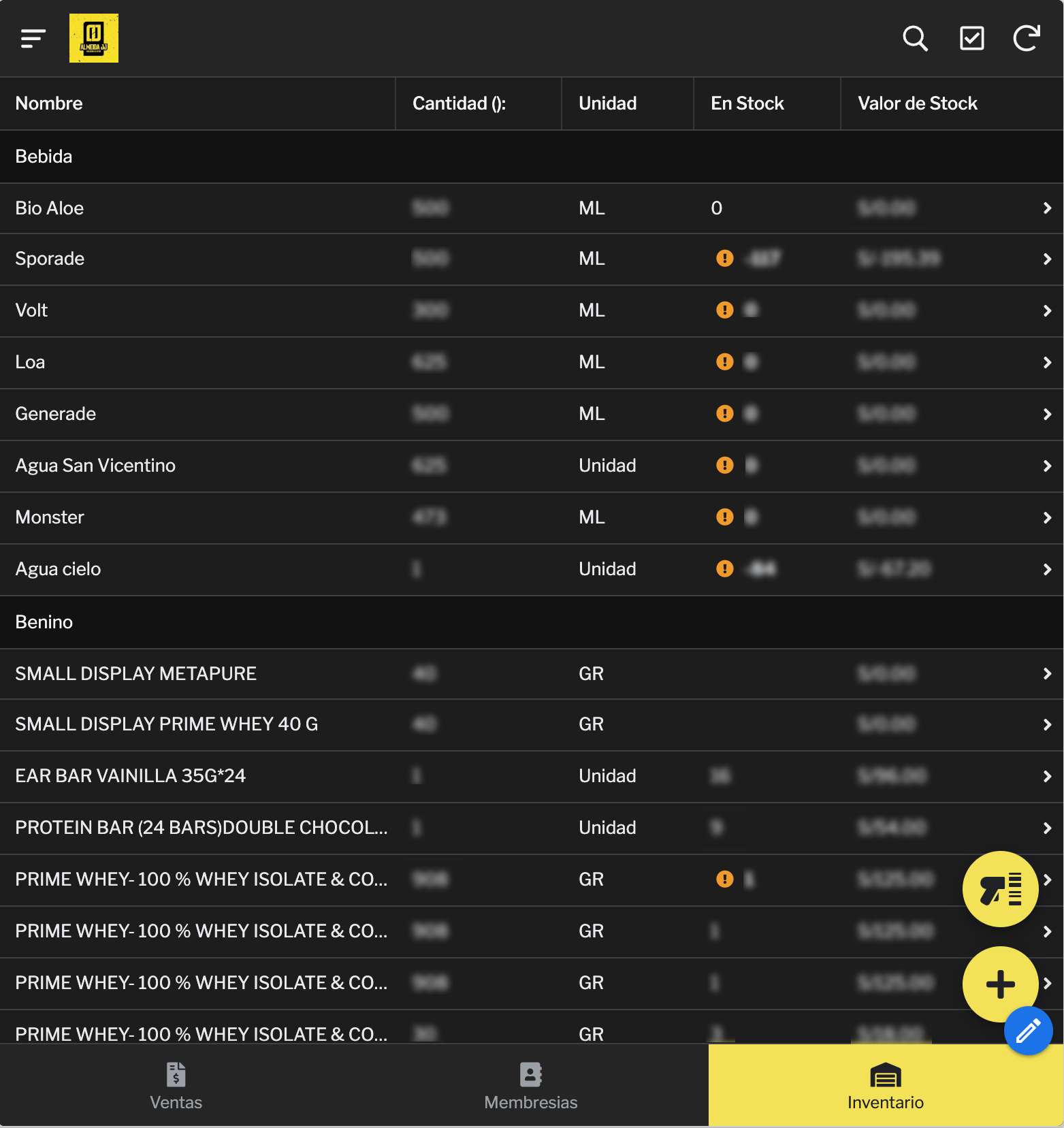
Task: Click warning icon in Agua cielo row
Action: 725,568
